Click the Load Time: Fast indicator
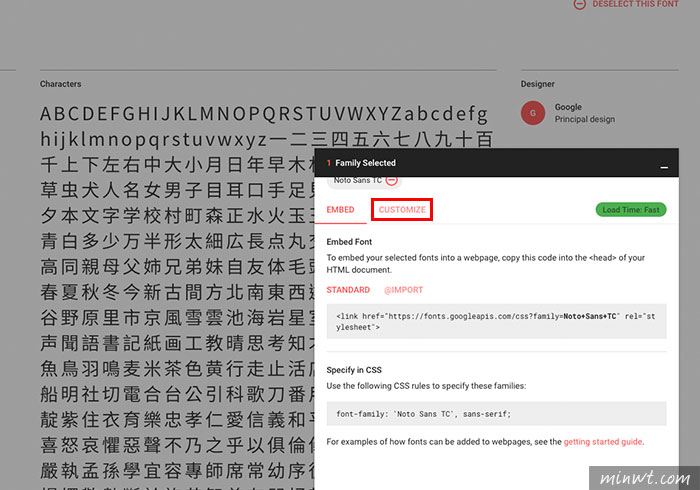This screenshot has width=700, height=490. point(631,210)
